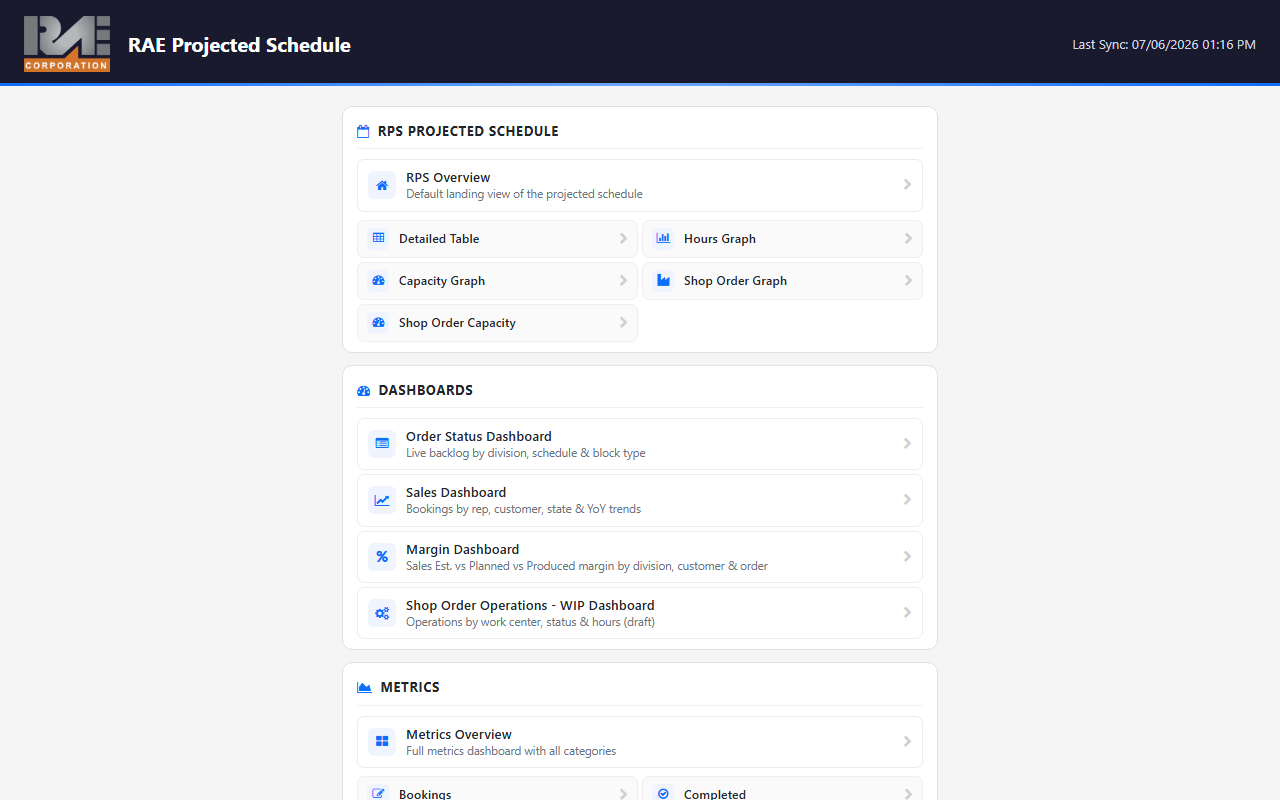The image size is (1280, 800).
Task: Click the list icon for Order Status Dashboard
Action: (382, 444)
